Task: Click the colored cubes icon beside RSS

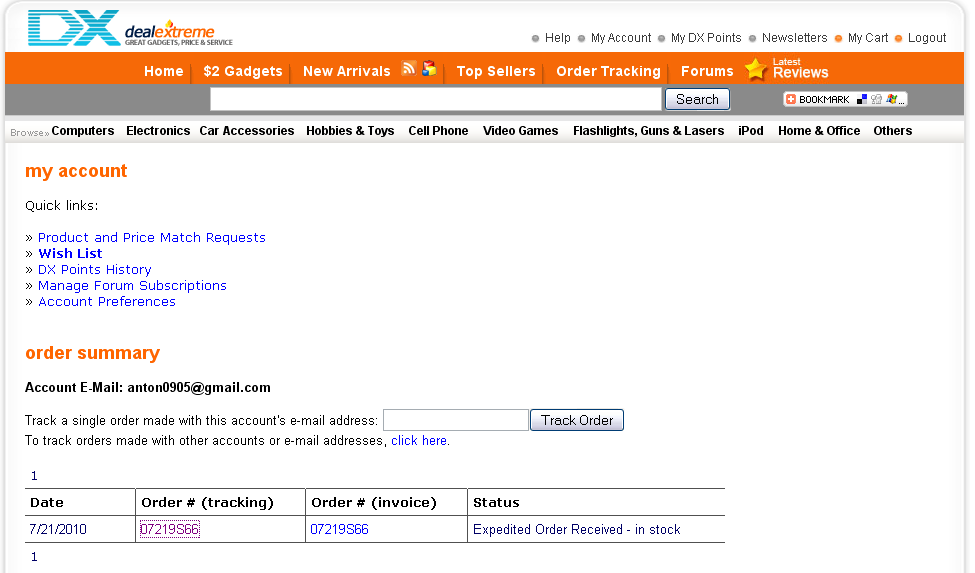Action: click(x=429, y=68)
